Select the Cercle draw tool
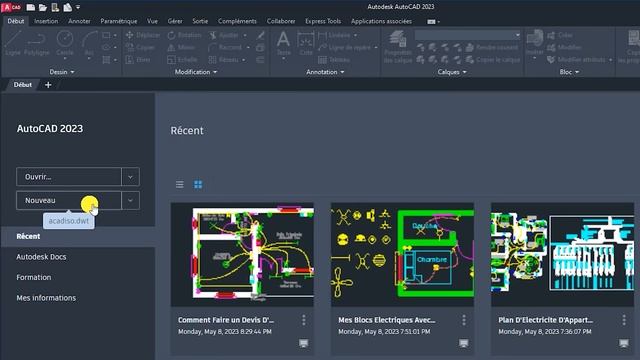This screenshot has width=640, height=360. pos(65,43)
